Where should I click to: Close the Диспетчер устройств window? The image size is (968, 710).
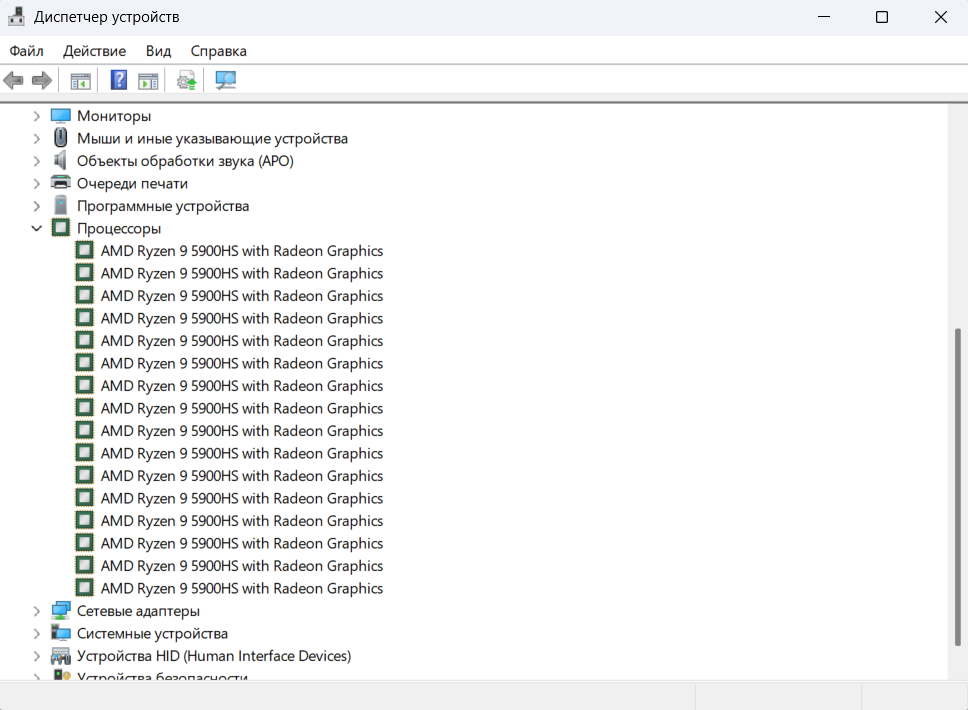(940, 17)
